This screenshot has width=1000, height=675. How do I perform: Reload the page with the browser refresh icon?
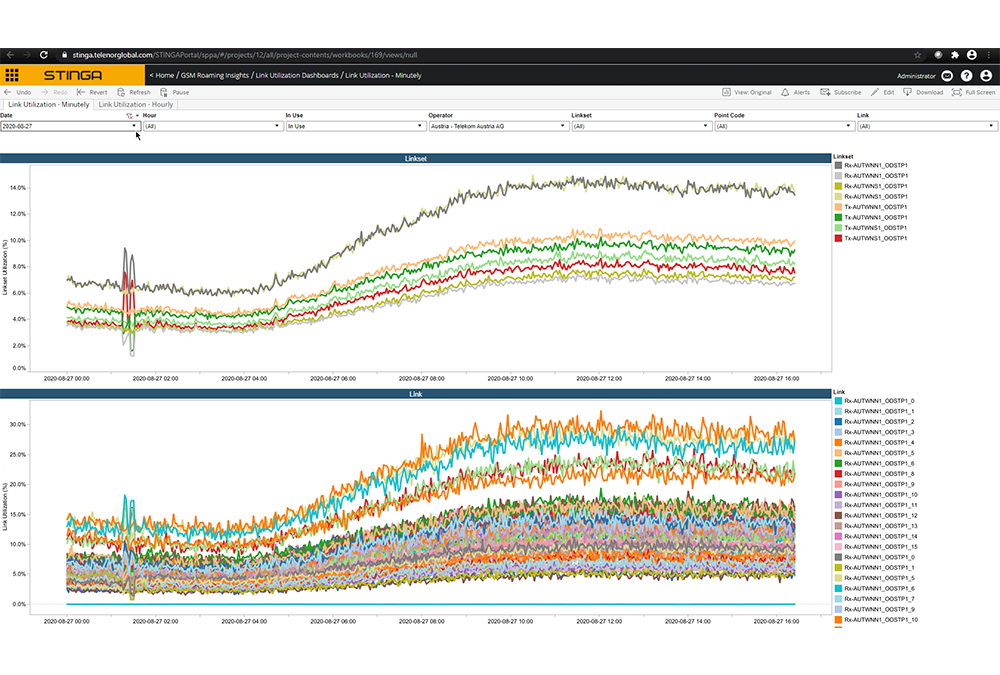(43, 55)
